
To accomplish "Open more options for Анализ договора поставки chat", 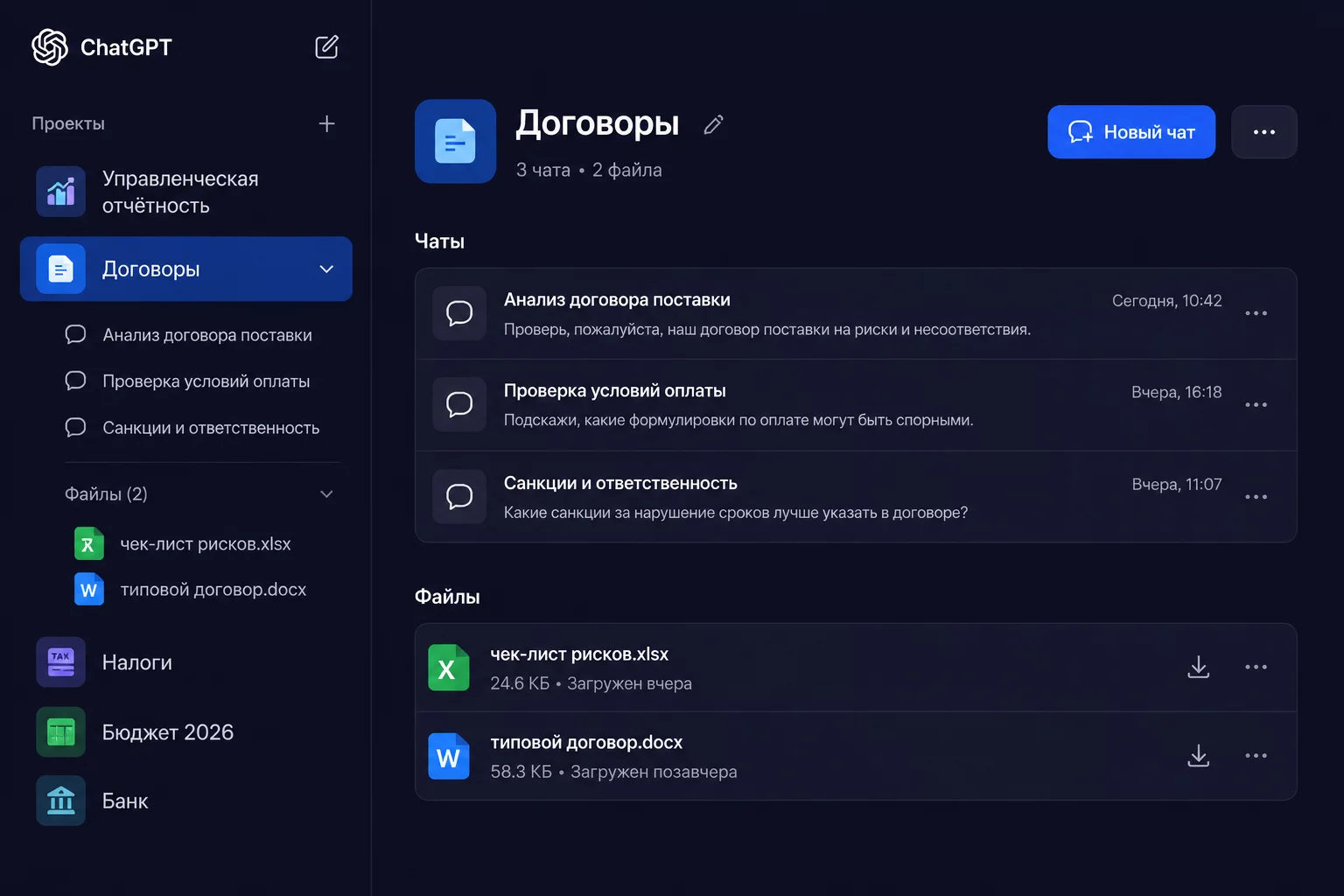I will click(x=1256, y=313).
